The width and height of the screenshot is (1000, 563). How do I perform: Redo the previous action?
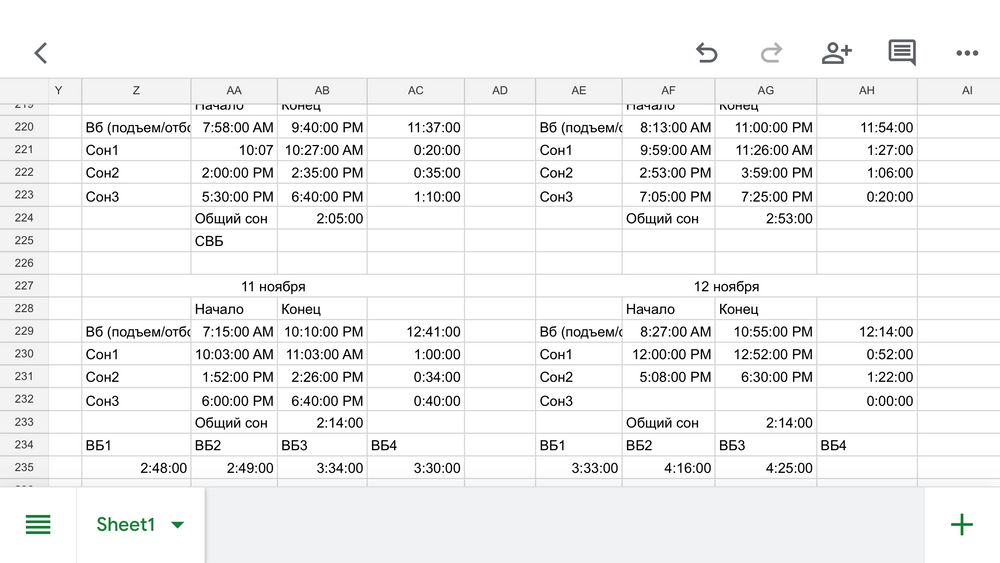(771, 53)
